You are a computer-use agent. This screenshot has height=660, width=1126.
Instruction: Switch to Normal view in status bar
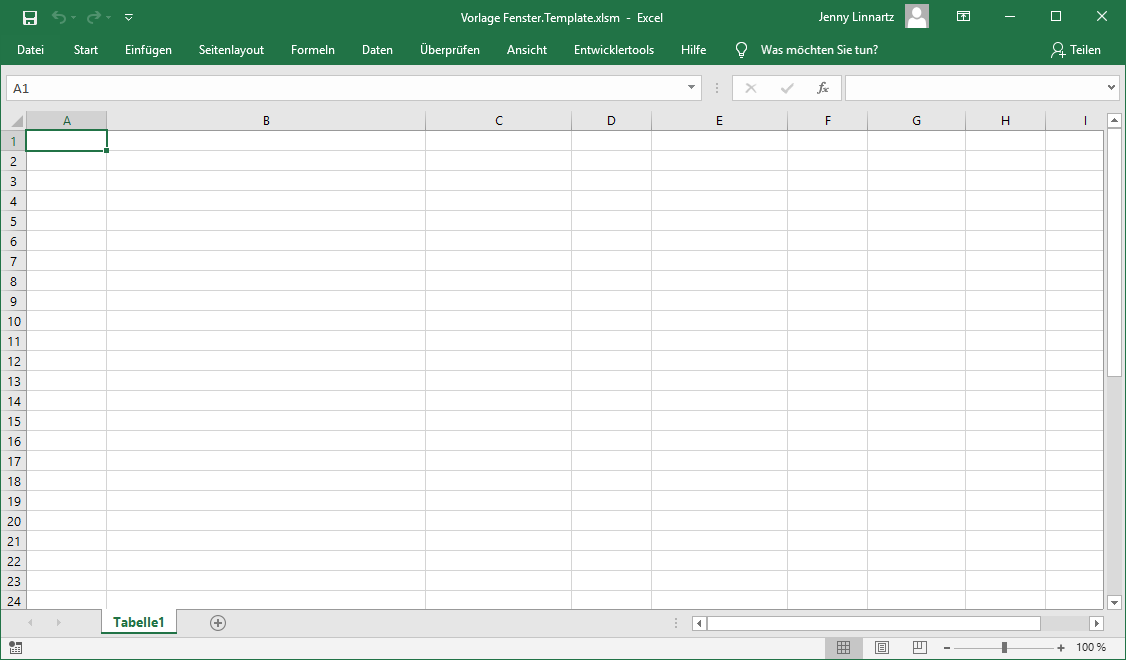tap(844, 648)
